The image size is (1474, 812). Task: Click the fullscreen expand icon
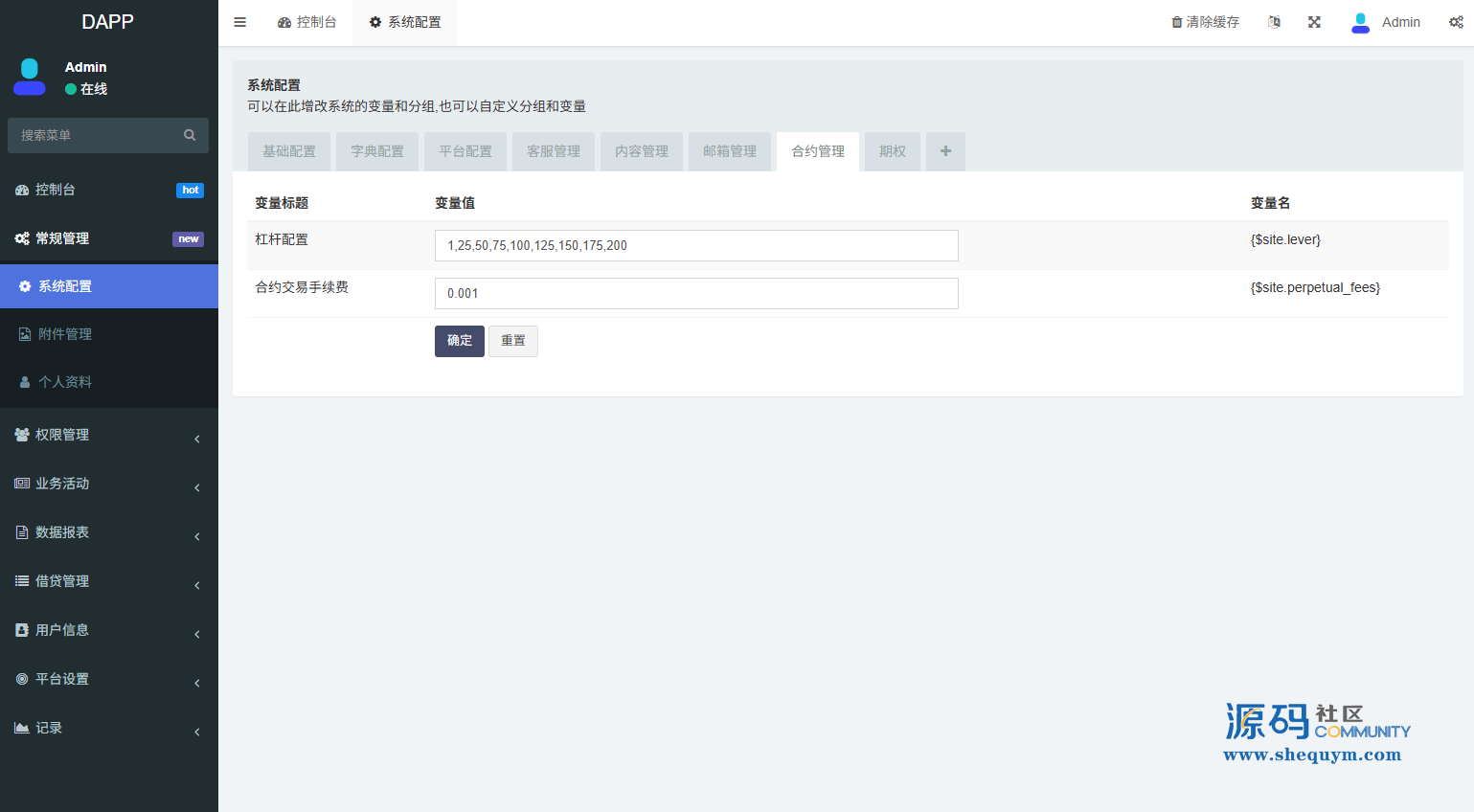tap(1314, 22)
